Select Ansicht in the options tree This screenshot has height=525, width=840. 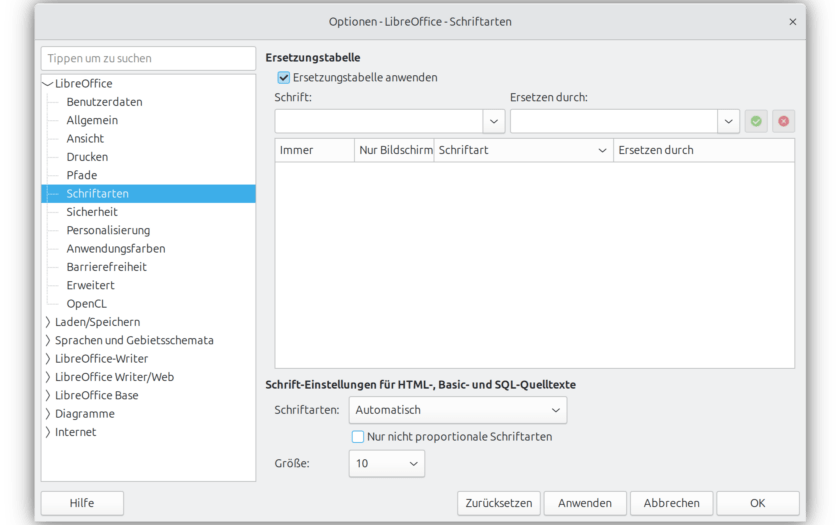tap(85, 139)
